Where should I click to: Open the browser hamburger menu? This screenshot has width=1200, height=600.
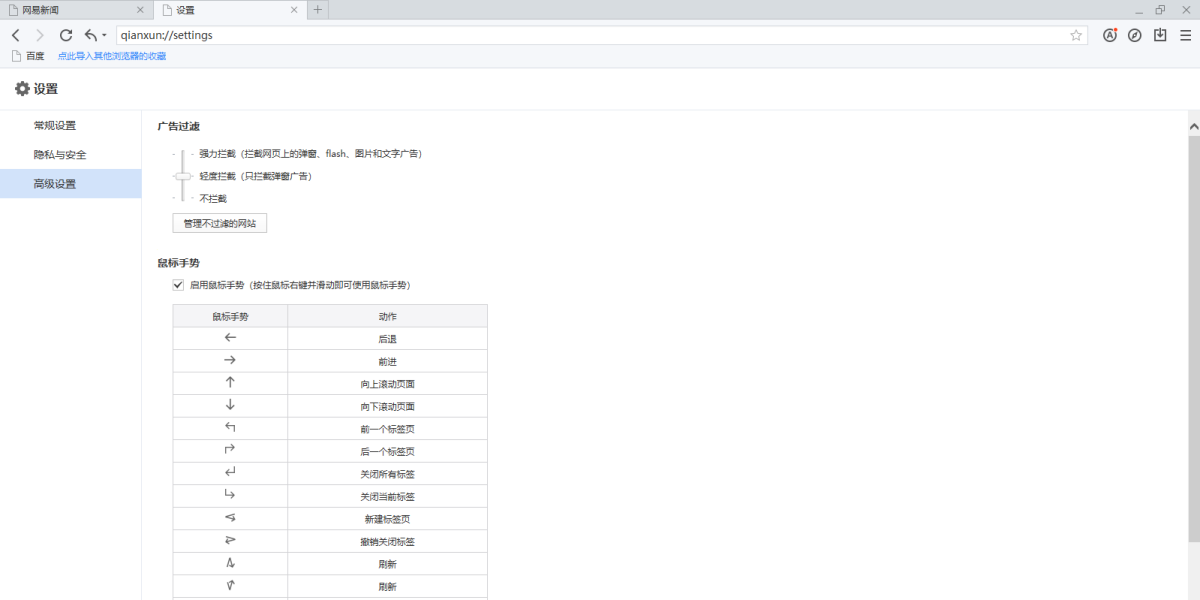click(x=1185, y=35)
